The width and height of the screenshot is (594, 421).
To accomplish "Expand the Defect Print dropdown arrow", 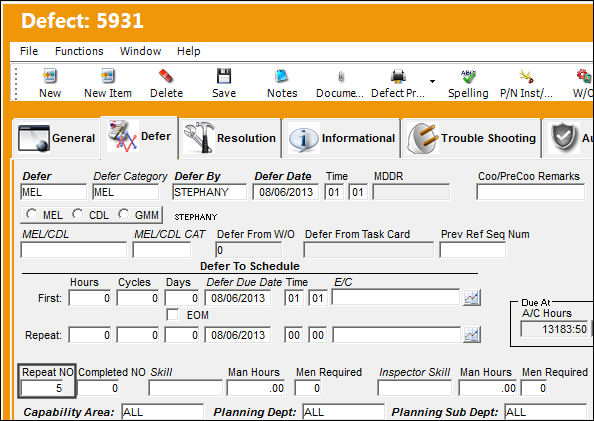I will pos(432,81).
